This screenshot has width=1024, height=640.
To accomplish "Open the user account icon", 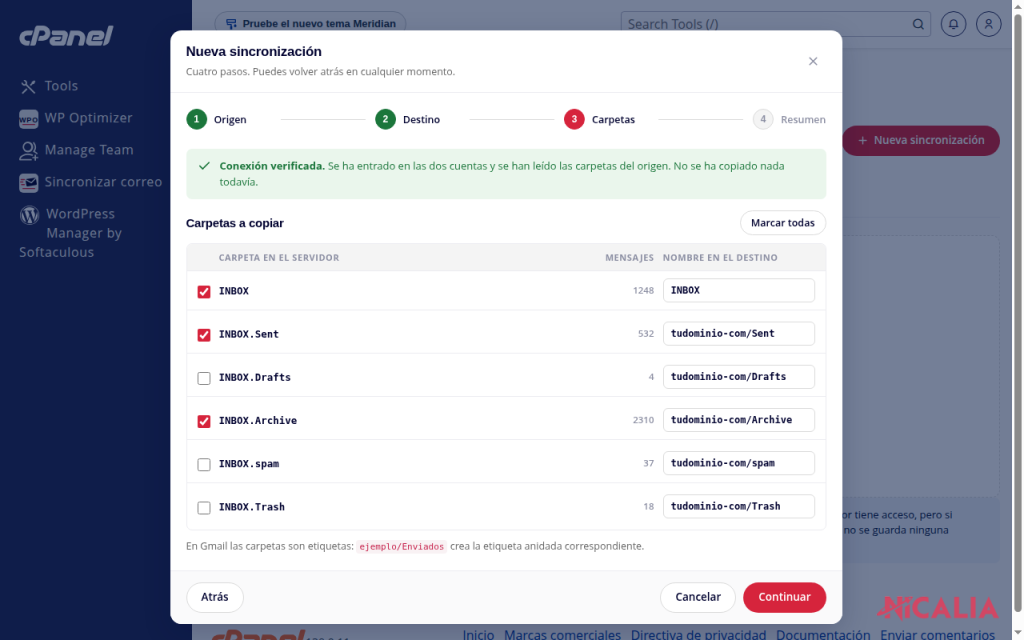I will pos(989,24).
